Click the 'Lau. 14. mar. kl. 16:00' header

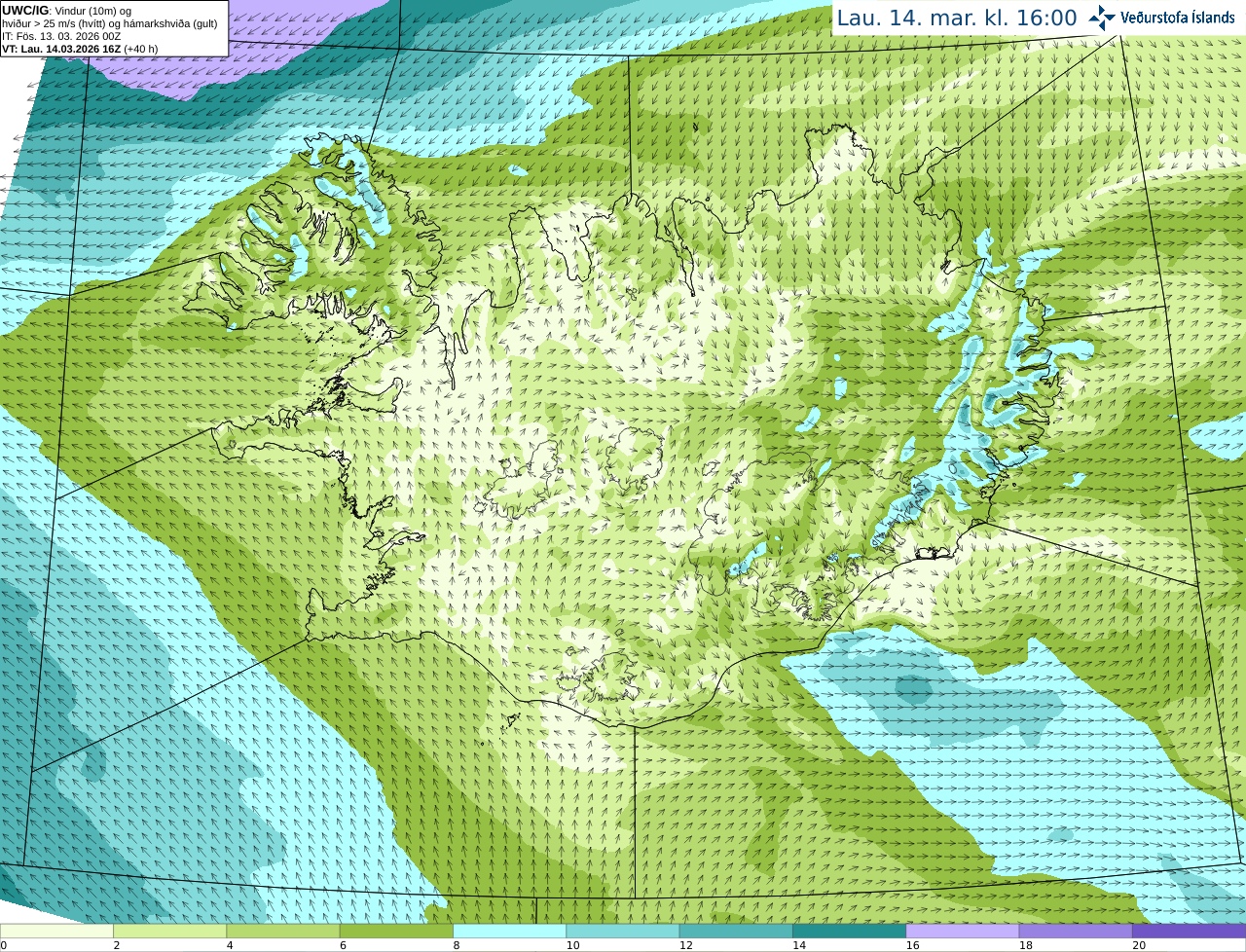click(957, 18)
